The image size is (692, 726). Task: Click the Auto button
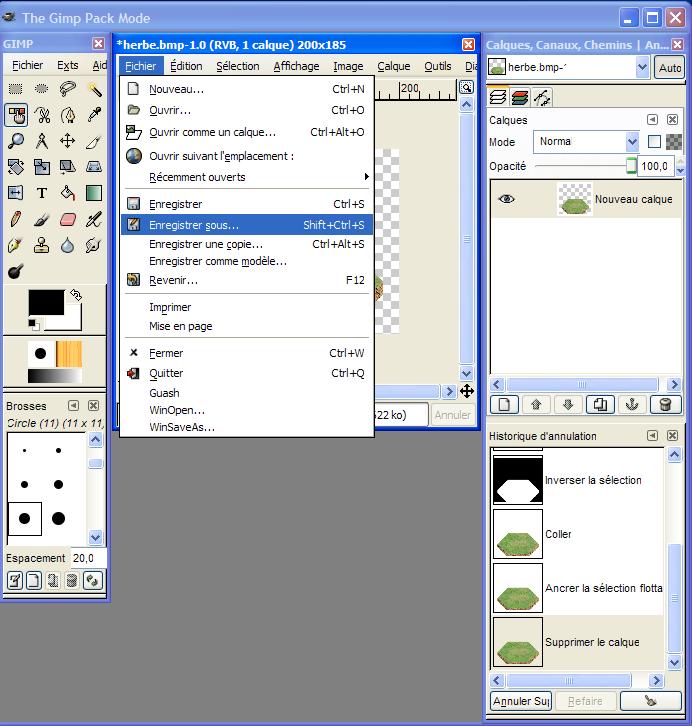pos(669,68)
